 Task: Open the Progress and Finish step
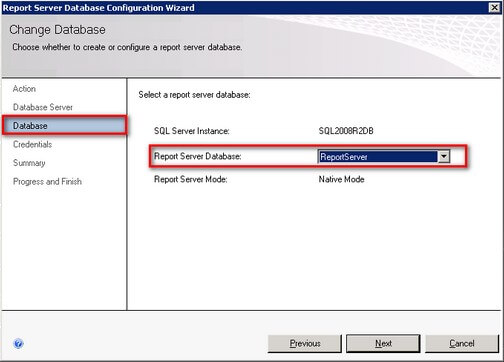coord(47,181)
